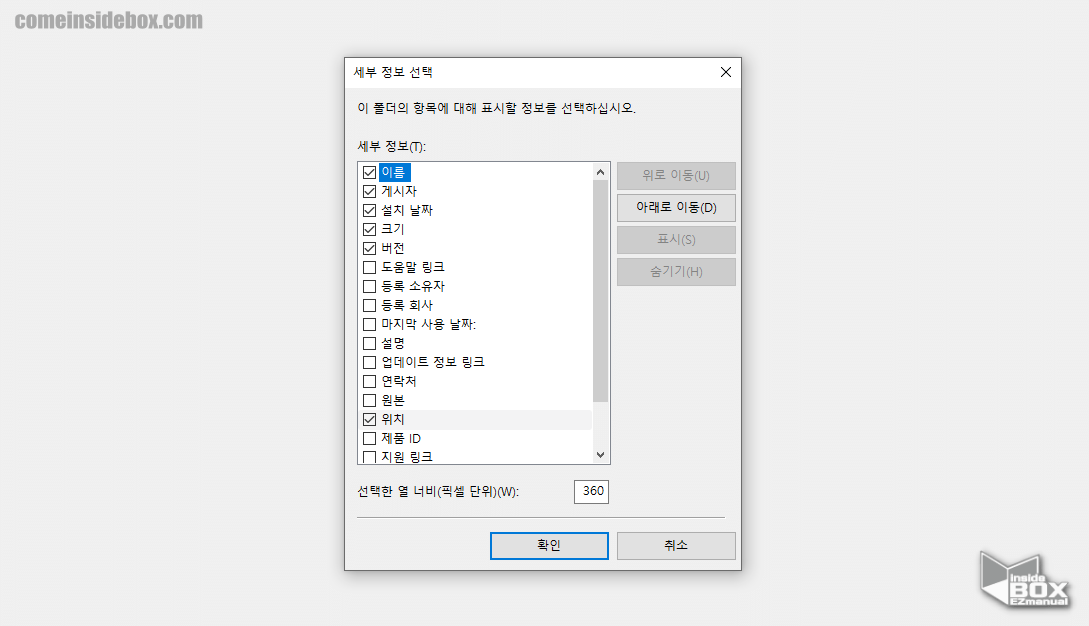Uncheck the 이름 checkbox
The width and height of the screenshot is (1089, 626).
369,171
